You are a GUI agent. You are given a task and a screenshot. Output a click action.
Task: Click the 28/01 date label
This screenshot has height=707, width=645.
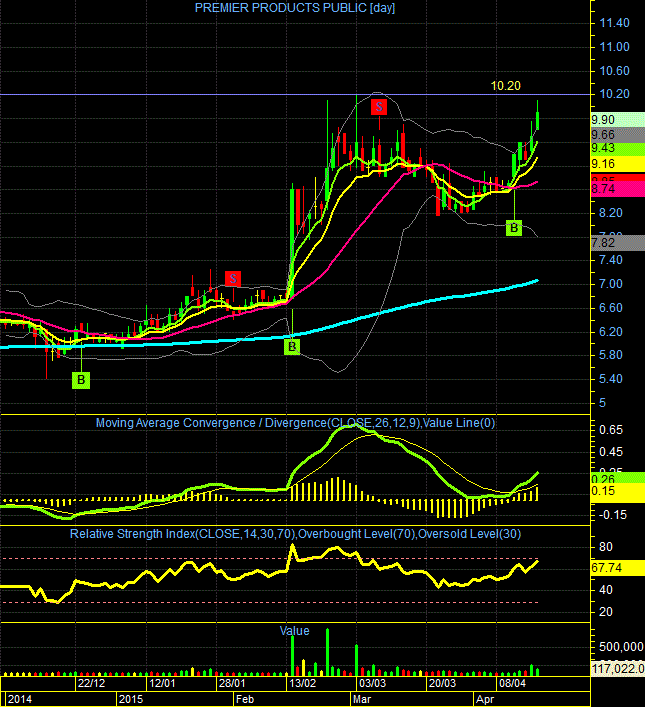tap(232, 683)
